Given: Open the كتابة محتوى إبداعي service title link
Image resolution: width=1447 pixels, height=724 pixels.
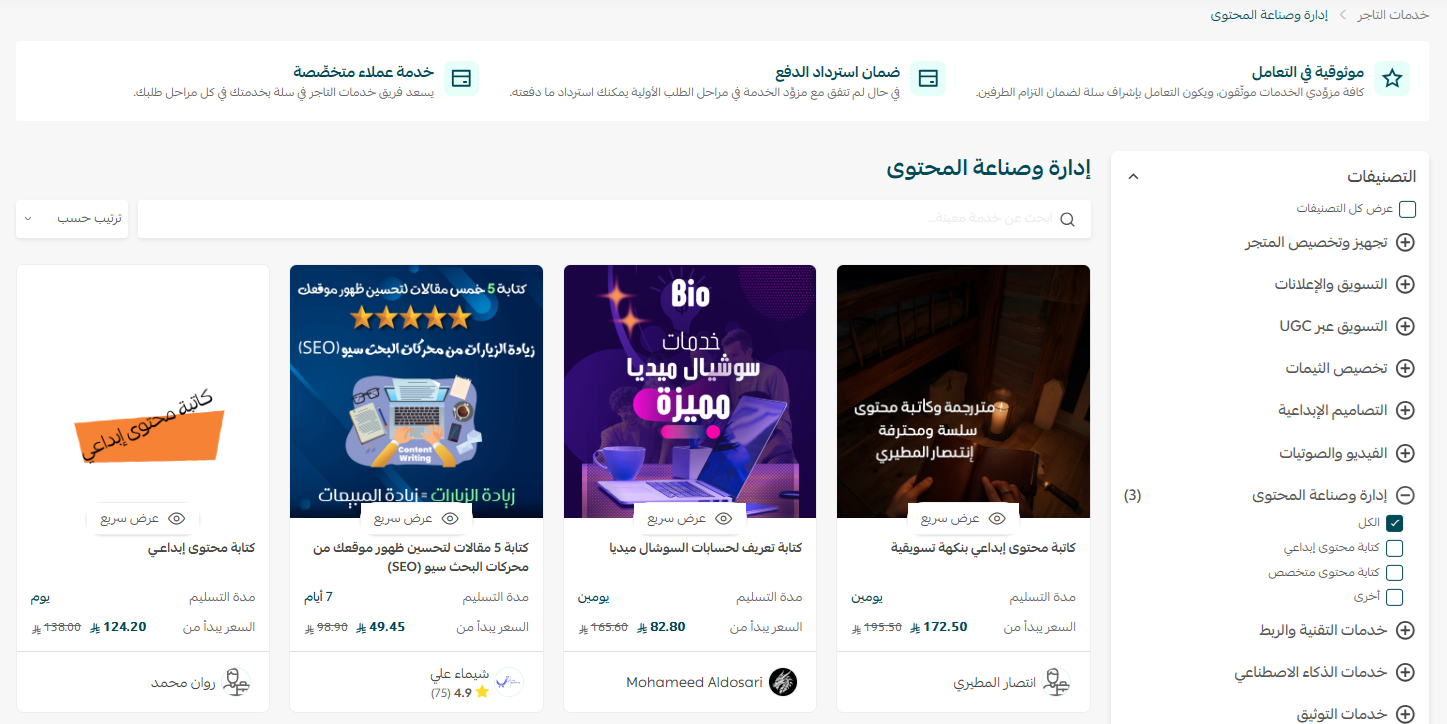Looking at the screenshot, I should [x=202, y=548].
